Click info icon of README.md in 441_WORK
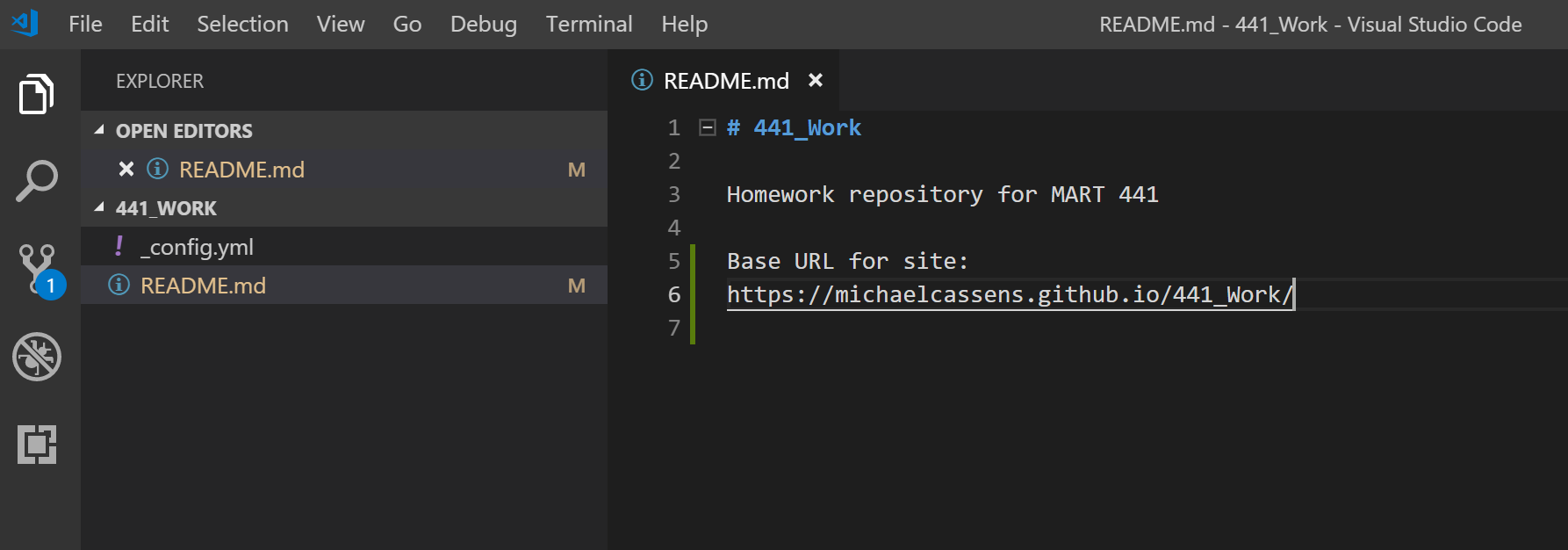Viewport: 1568px width, 550px height. click(119, 285)
